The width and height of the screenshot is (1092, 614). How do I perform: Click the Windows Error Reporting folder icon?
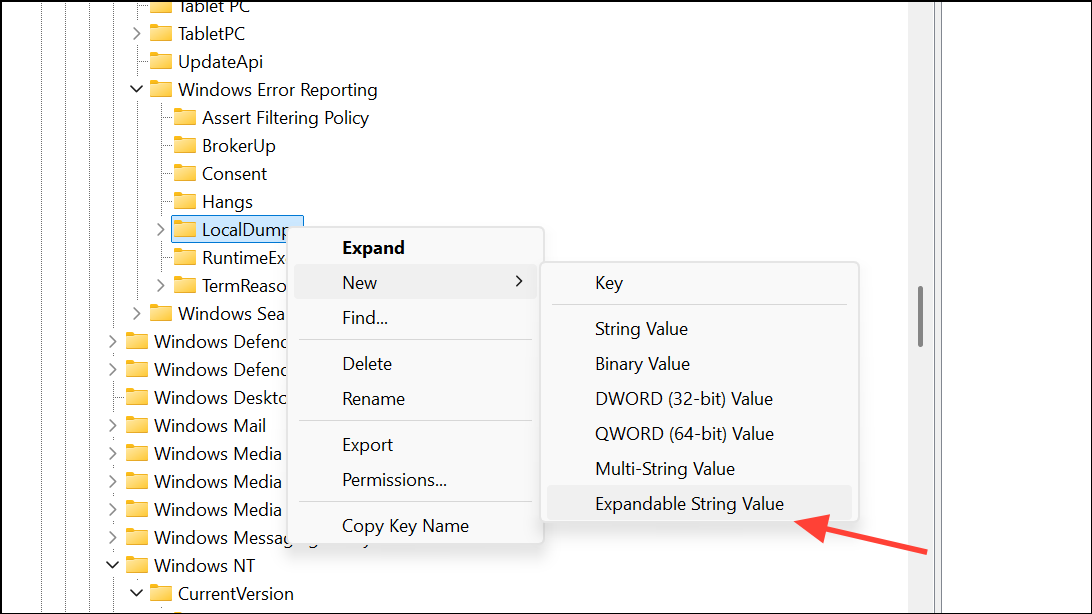(162, 89)
